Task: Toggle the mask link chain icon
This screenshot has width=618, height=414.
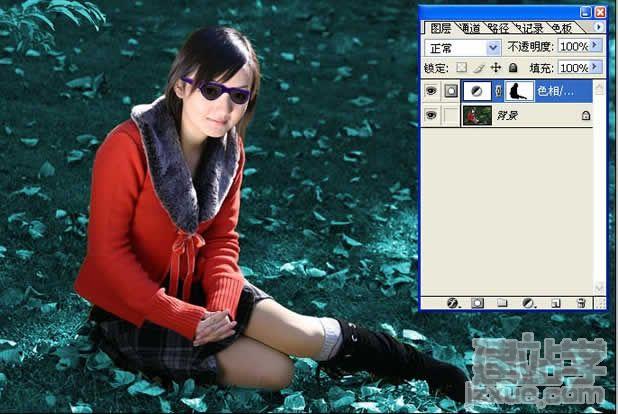Action: pyautogui.click(x=498, y=91)
